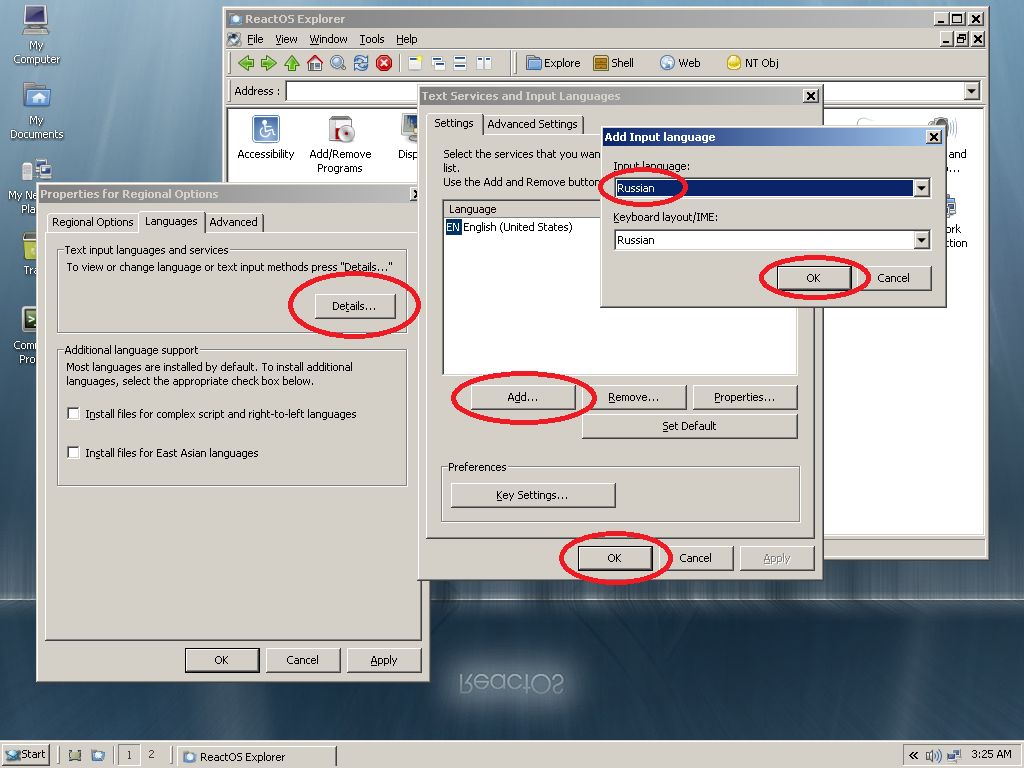Screen dimensions: 1024x768
Task: Click the Cascade windows icon in toolbar
Action: [x=438, y=63]
